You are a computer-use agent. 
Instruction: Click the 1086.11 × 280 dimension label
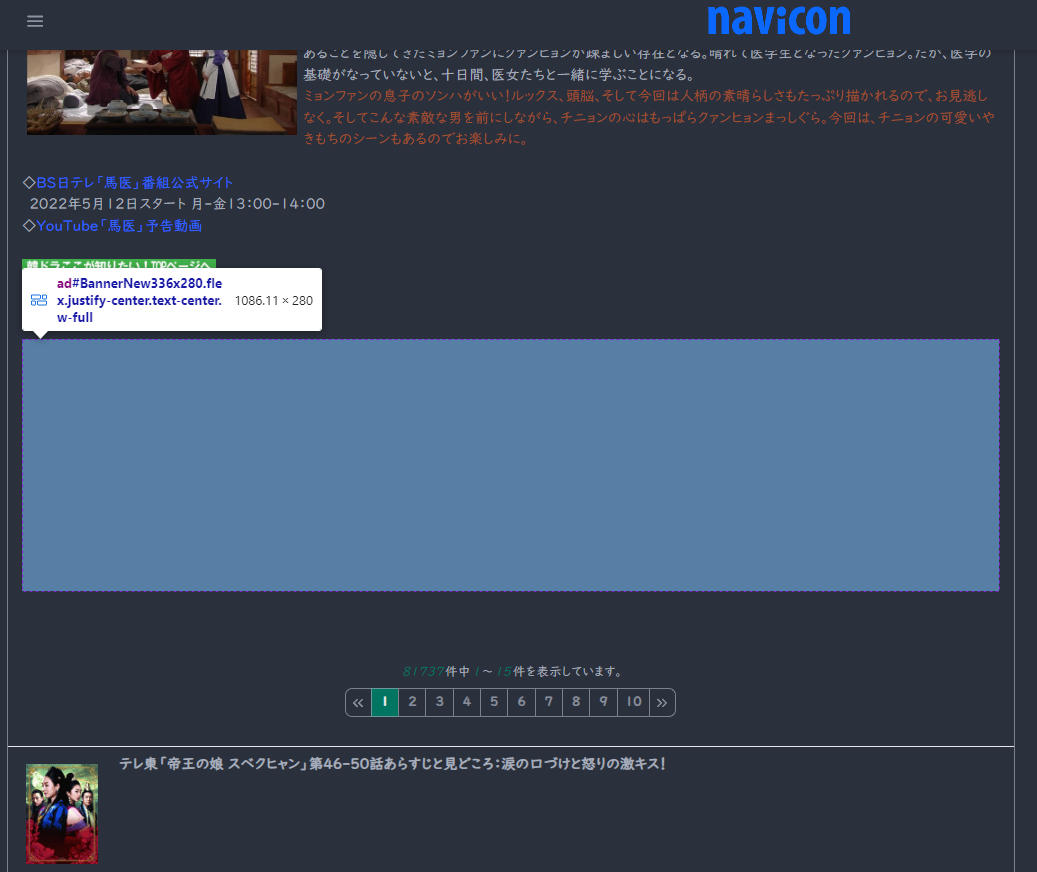coord(274,300)
